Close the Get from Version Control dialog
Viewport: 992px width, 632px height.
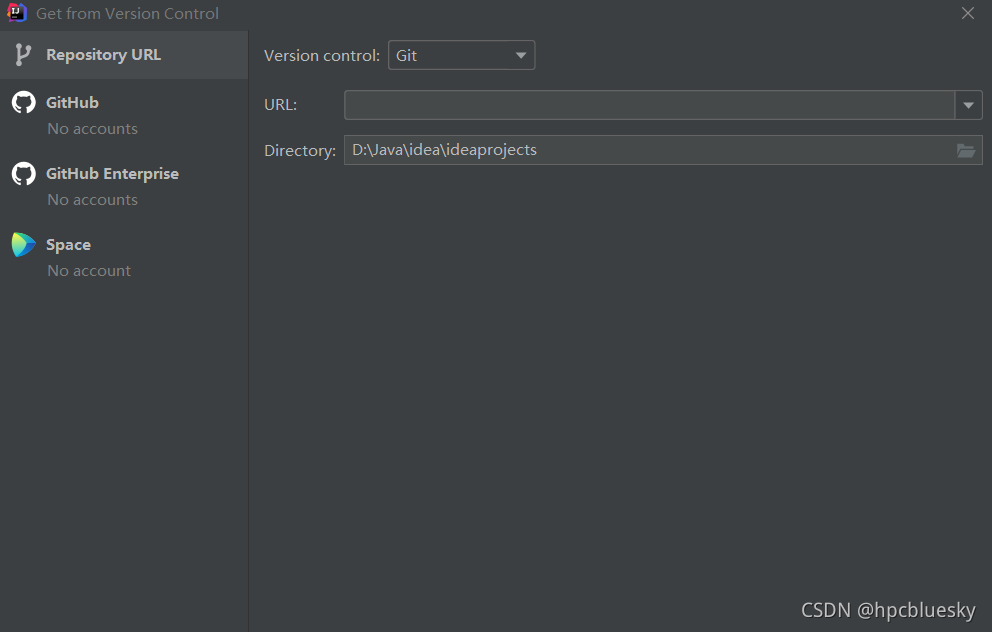(x=967, y=13)
